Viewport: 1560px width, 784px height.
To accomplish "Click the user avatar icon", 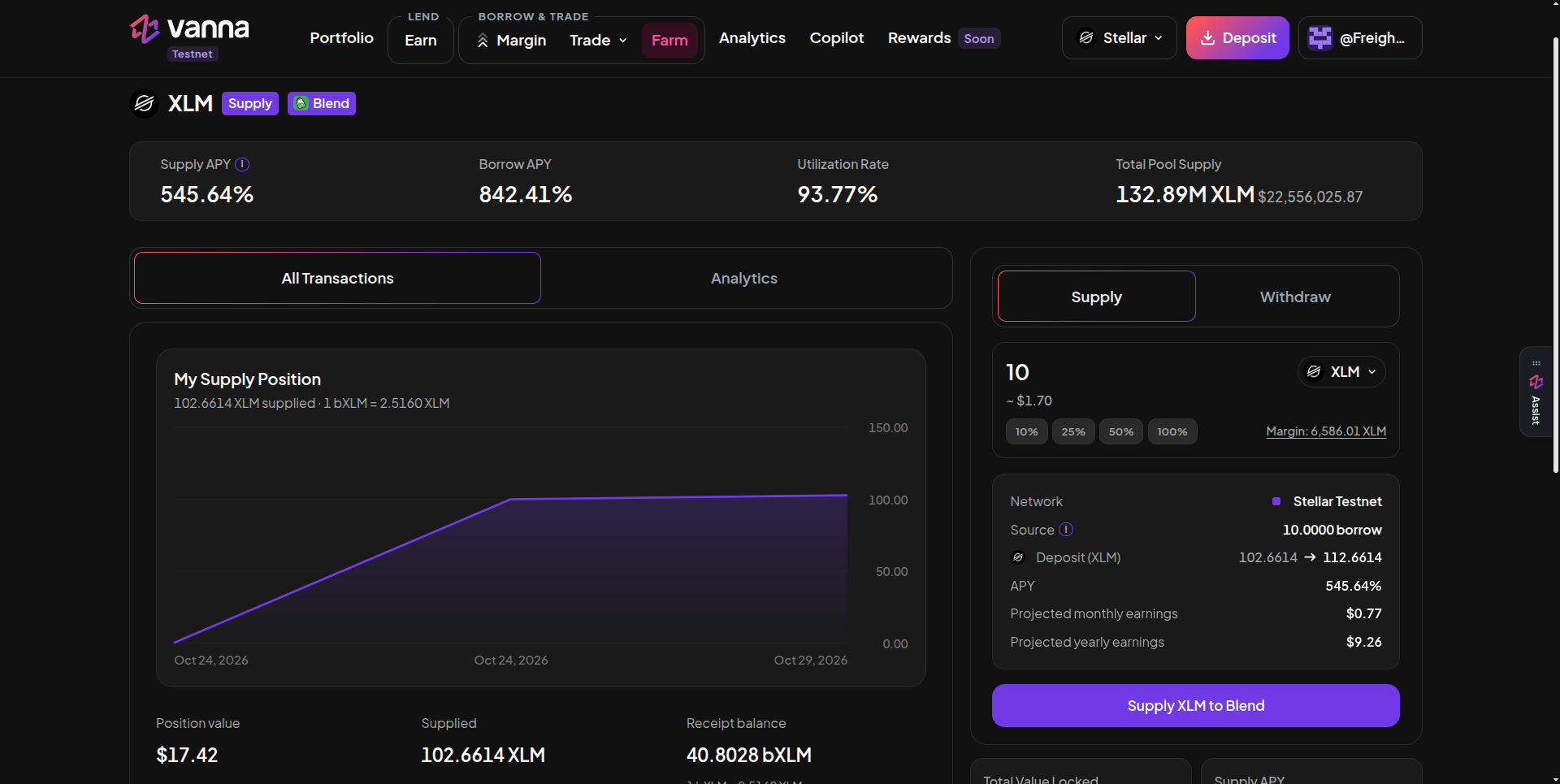I will pyautogui.click(x=1320, y=38).
